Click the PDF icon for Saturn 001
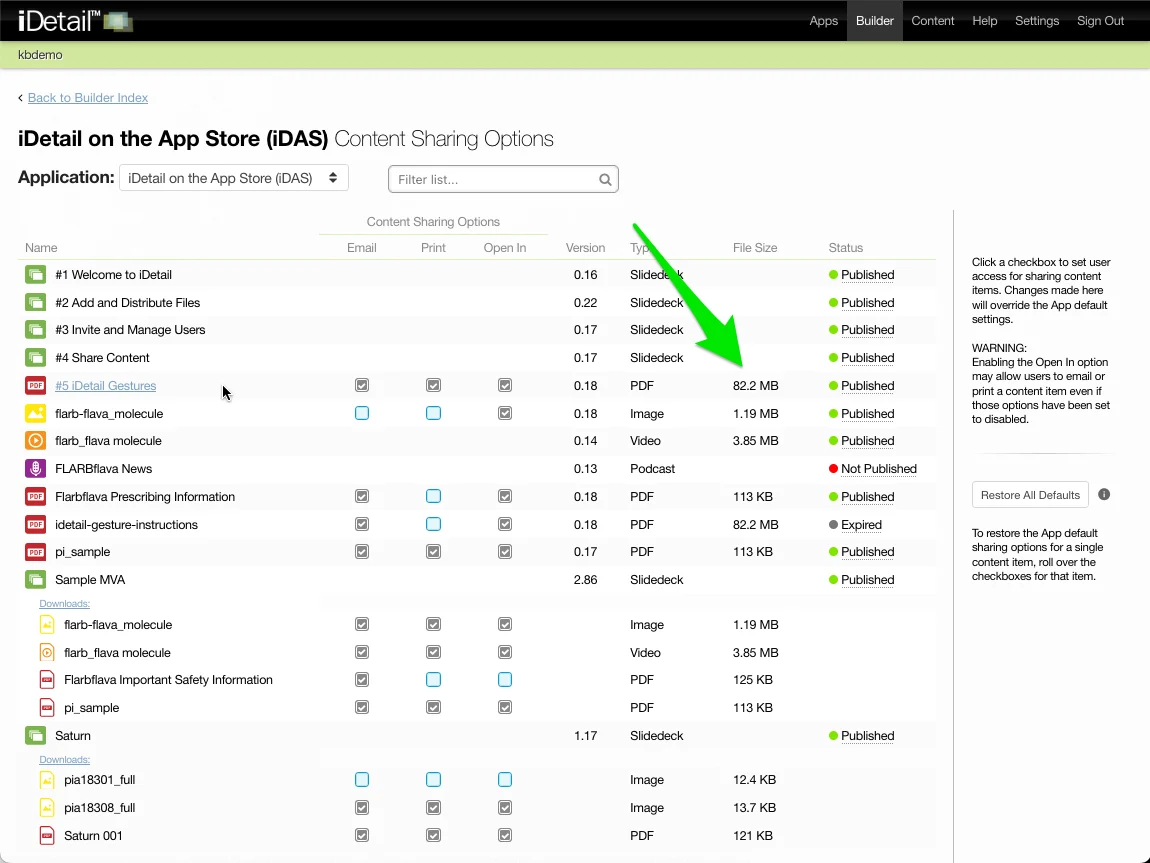 click(47, 836)
